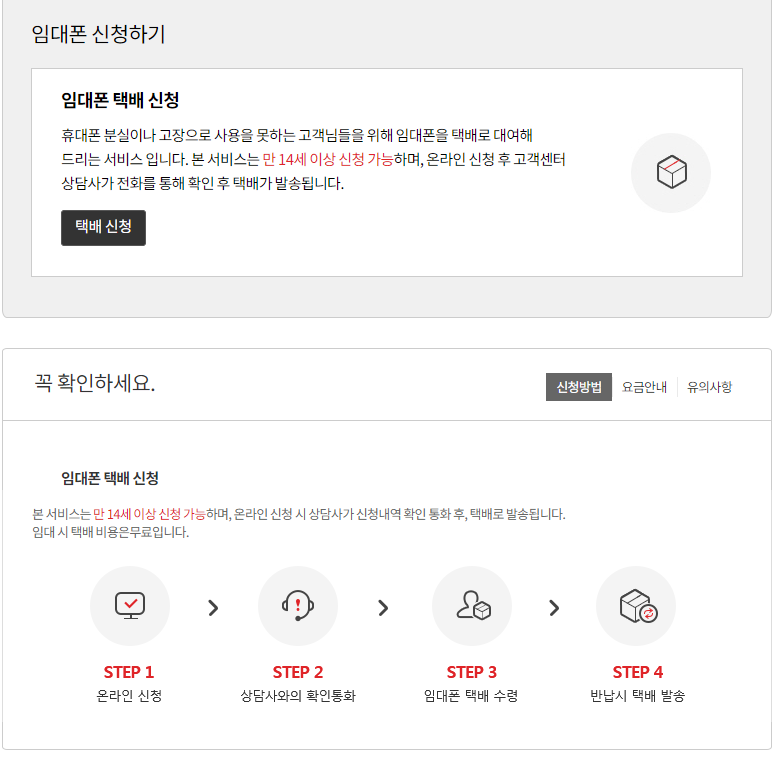
Task: Click the 임대 시 택배 비용은무료입니다. line
Action: 110,532
